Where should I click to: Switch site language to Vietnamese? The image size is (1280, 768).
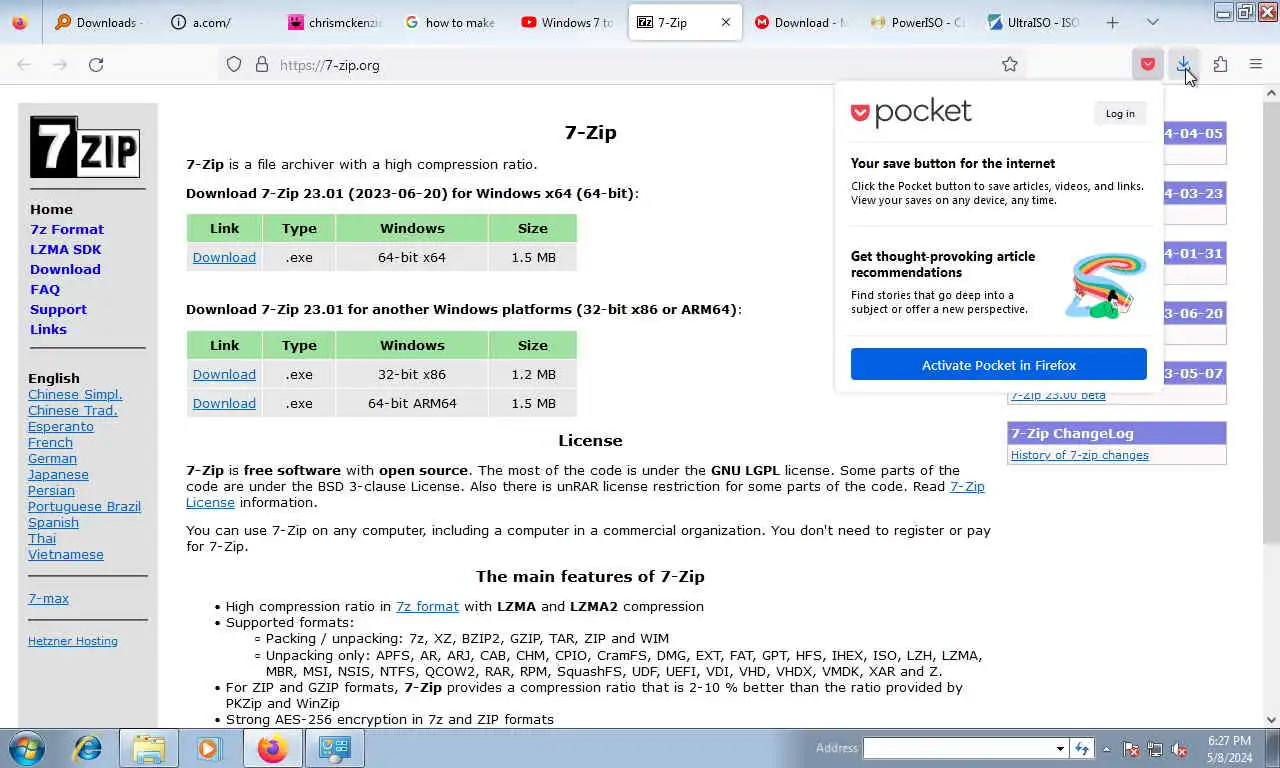[x=66, y=554]
